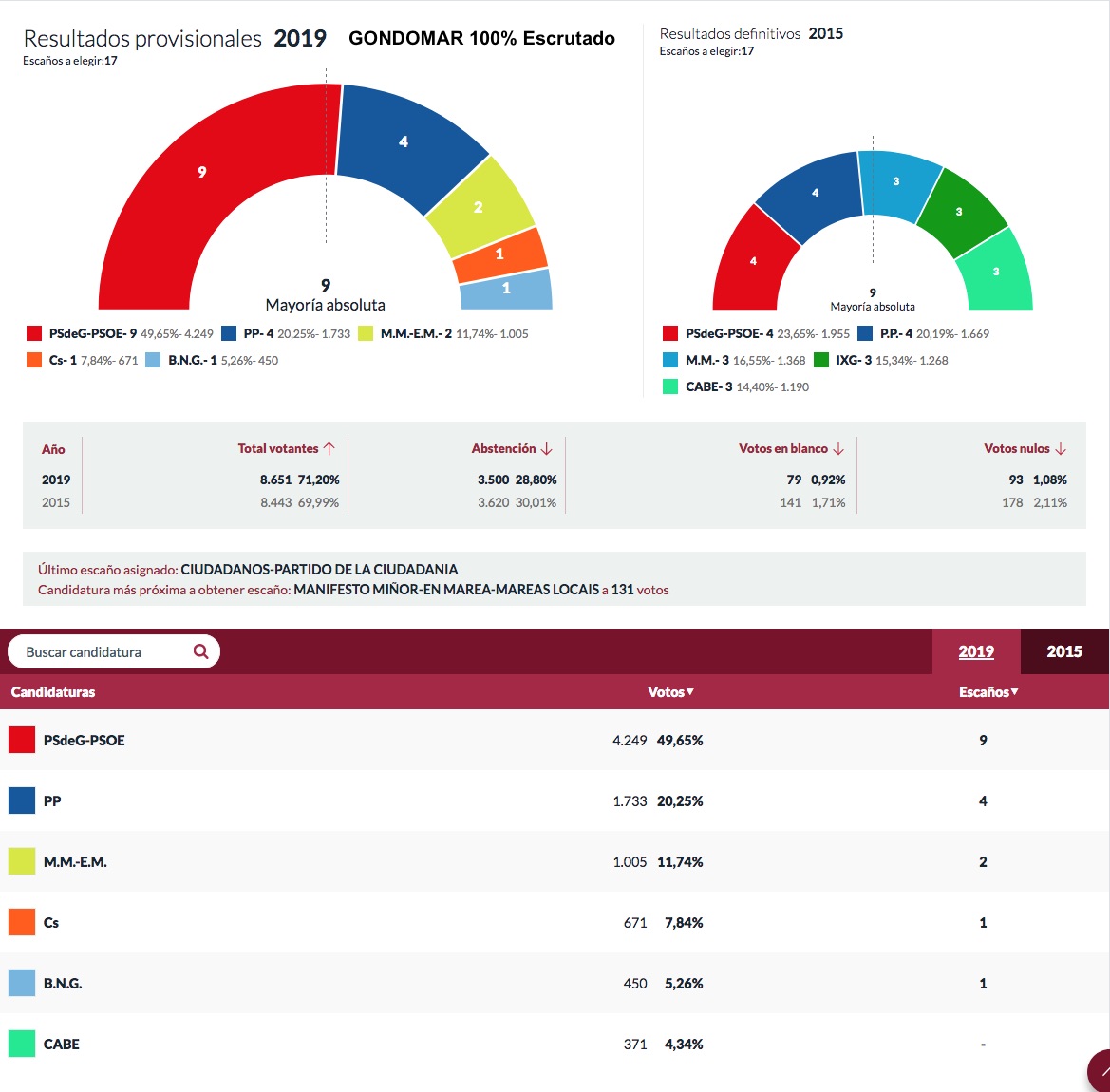This screenshot has width=1110, height=1092.
Task: Click the orange Cs table swatch
Action: point(22,922)
